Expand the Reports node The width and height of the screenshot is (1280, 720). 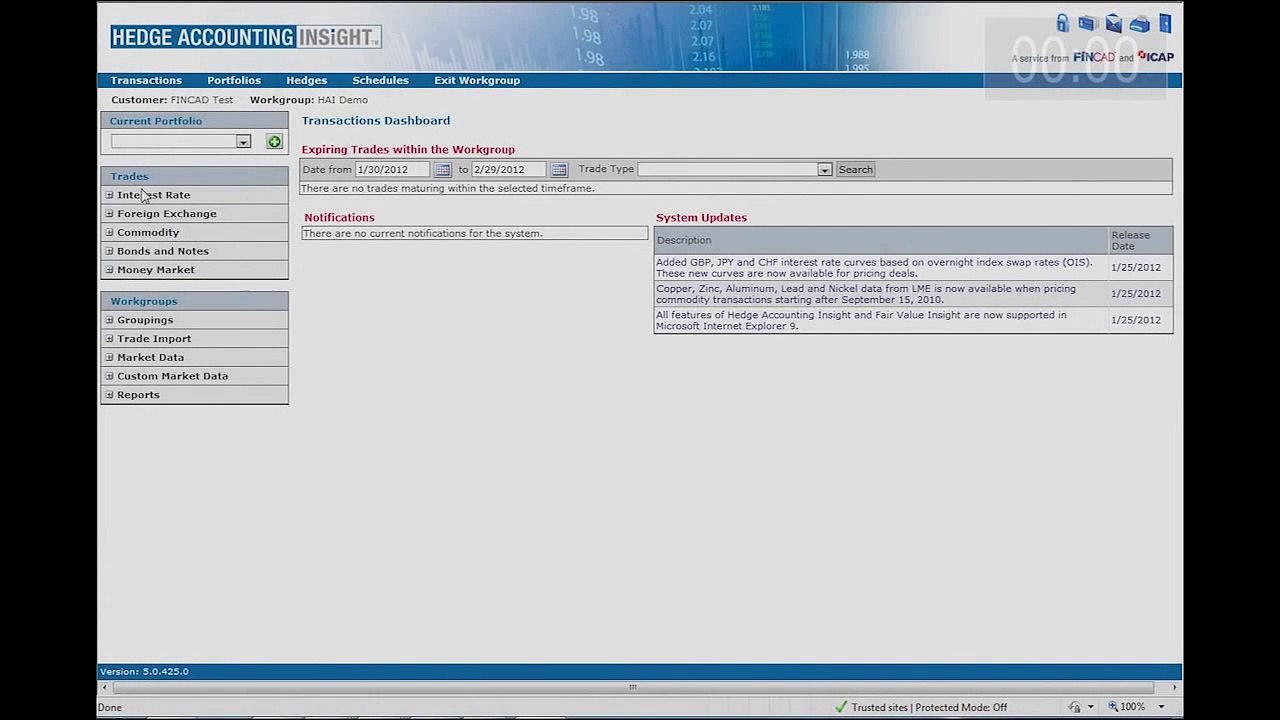point(110,395)
